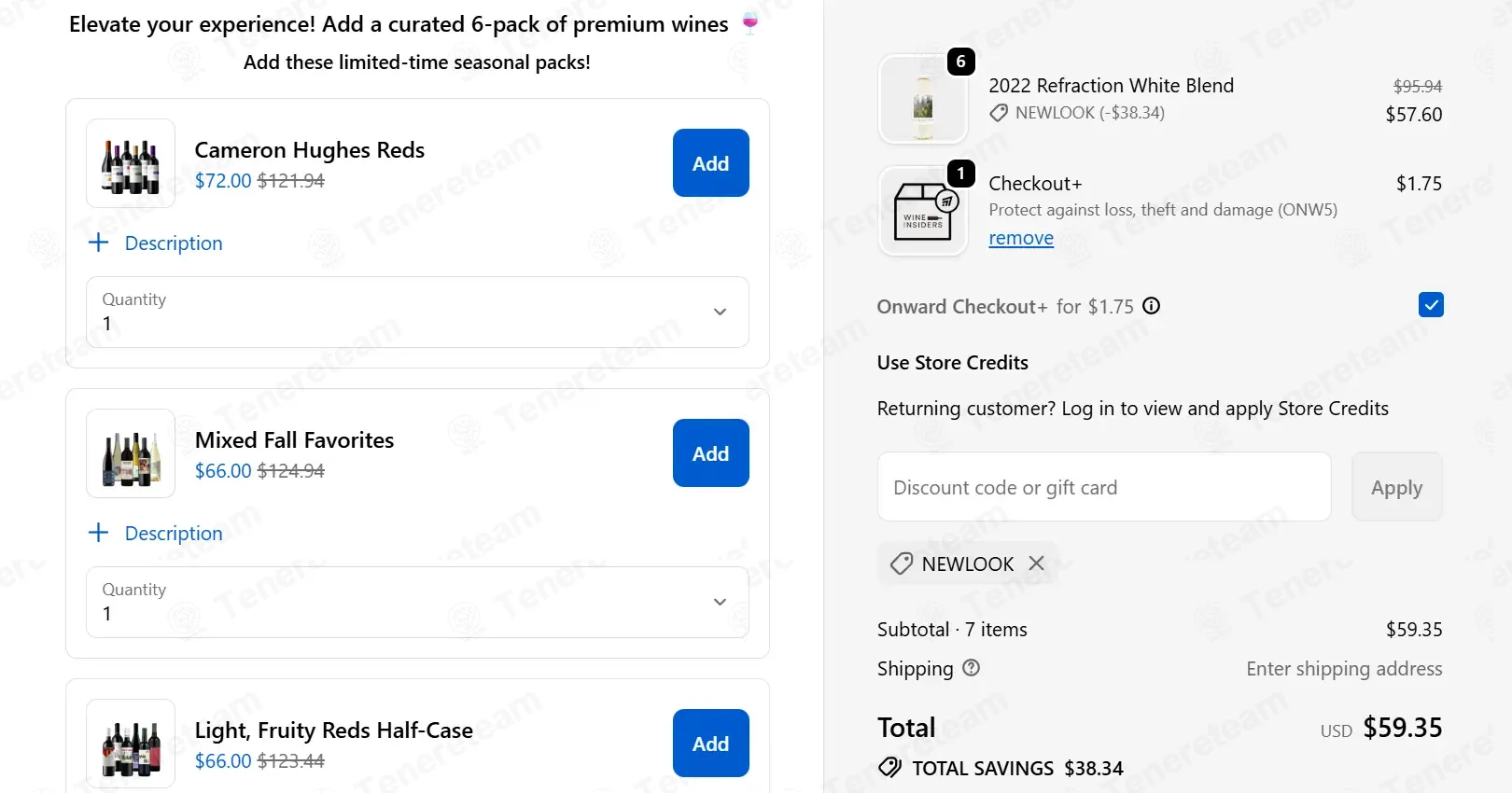Remove the NEWLOOK discount code tag

1036,563
